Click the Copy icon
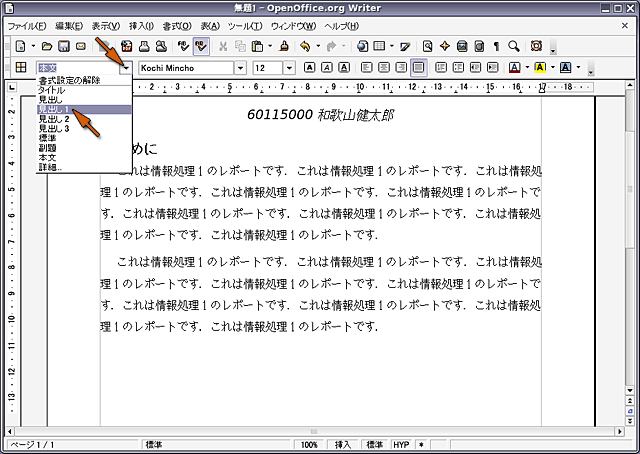This screenshot has height=454, width=640. click(x=240, y=46)
